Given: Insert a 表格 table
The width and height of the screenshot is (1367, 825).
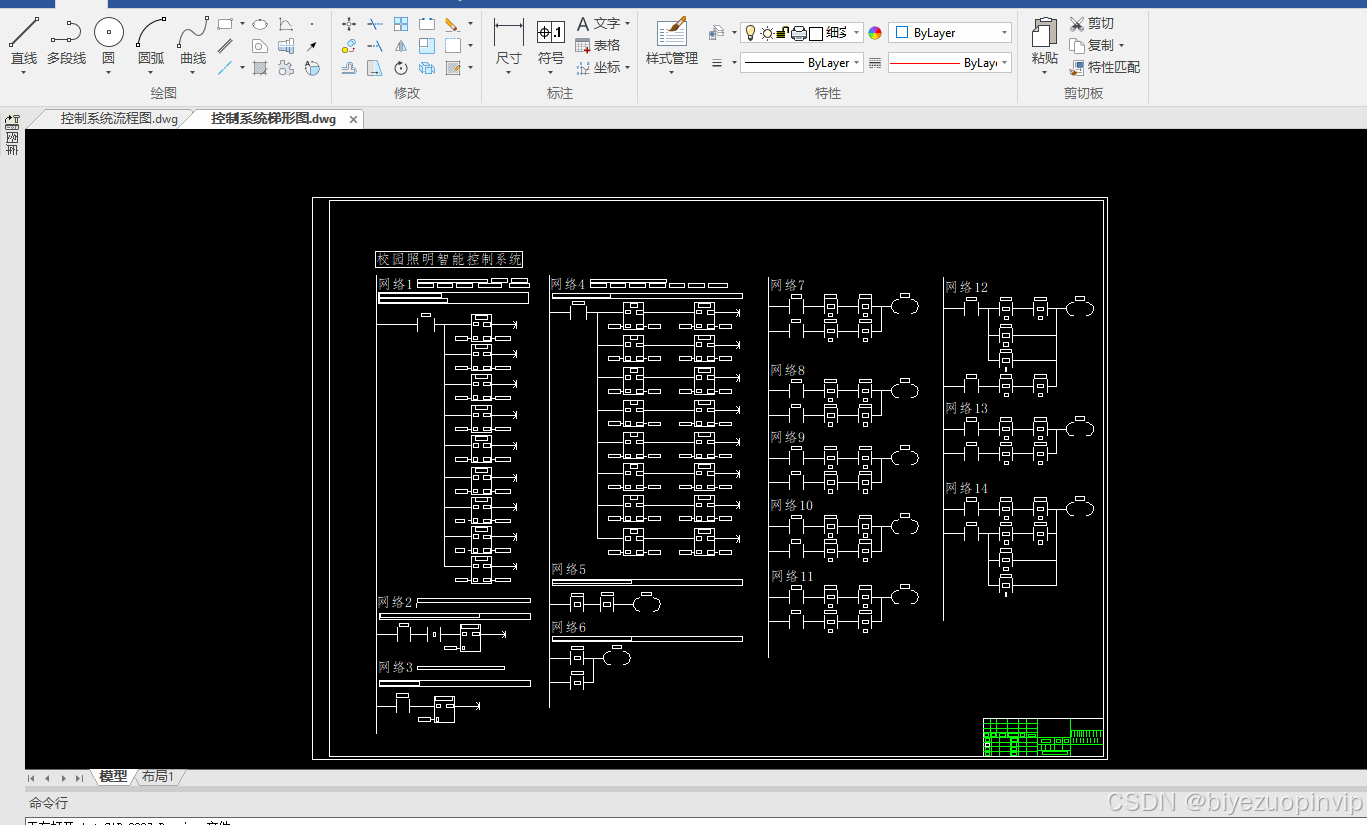Looking at the screenshot, I should 598,45.
